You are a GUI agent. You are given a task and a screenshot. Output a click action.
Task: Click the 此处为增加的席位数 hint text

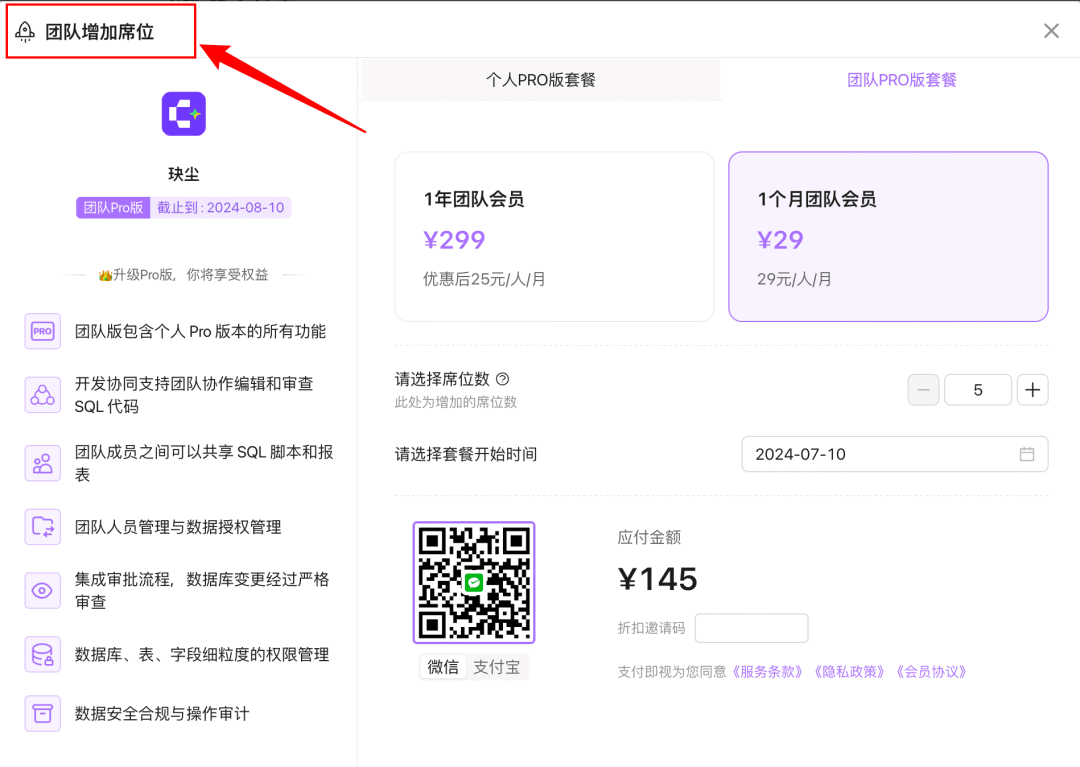tap(455, 402)
